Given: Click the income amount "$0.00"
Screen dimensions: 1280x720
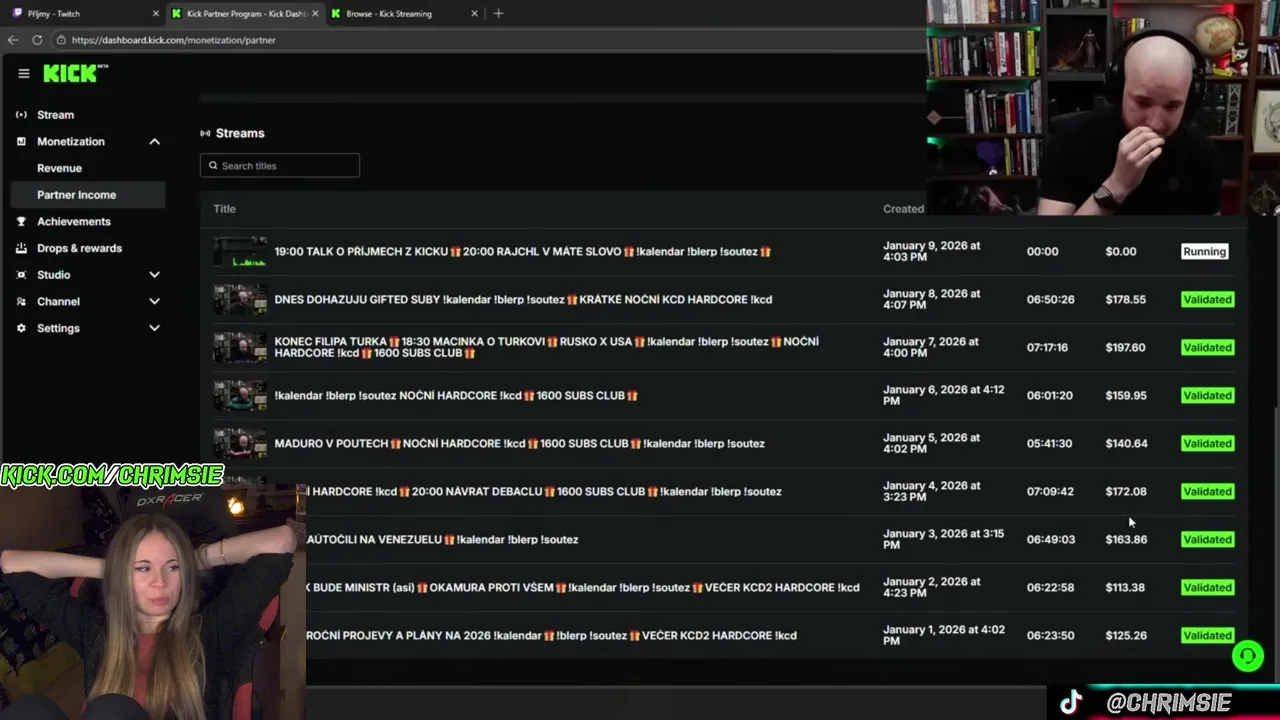Looking at the screenshot, I should click(1121, 252).
